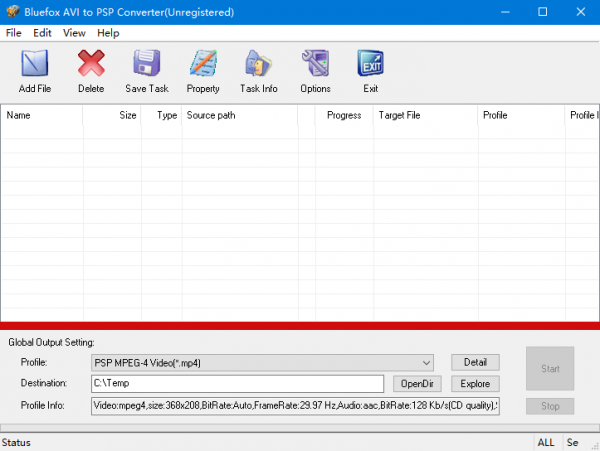This screenshot has width=600, height=451.
Task: Click the Profile Info text field
Action: (295, 406)
